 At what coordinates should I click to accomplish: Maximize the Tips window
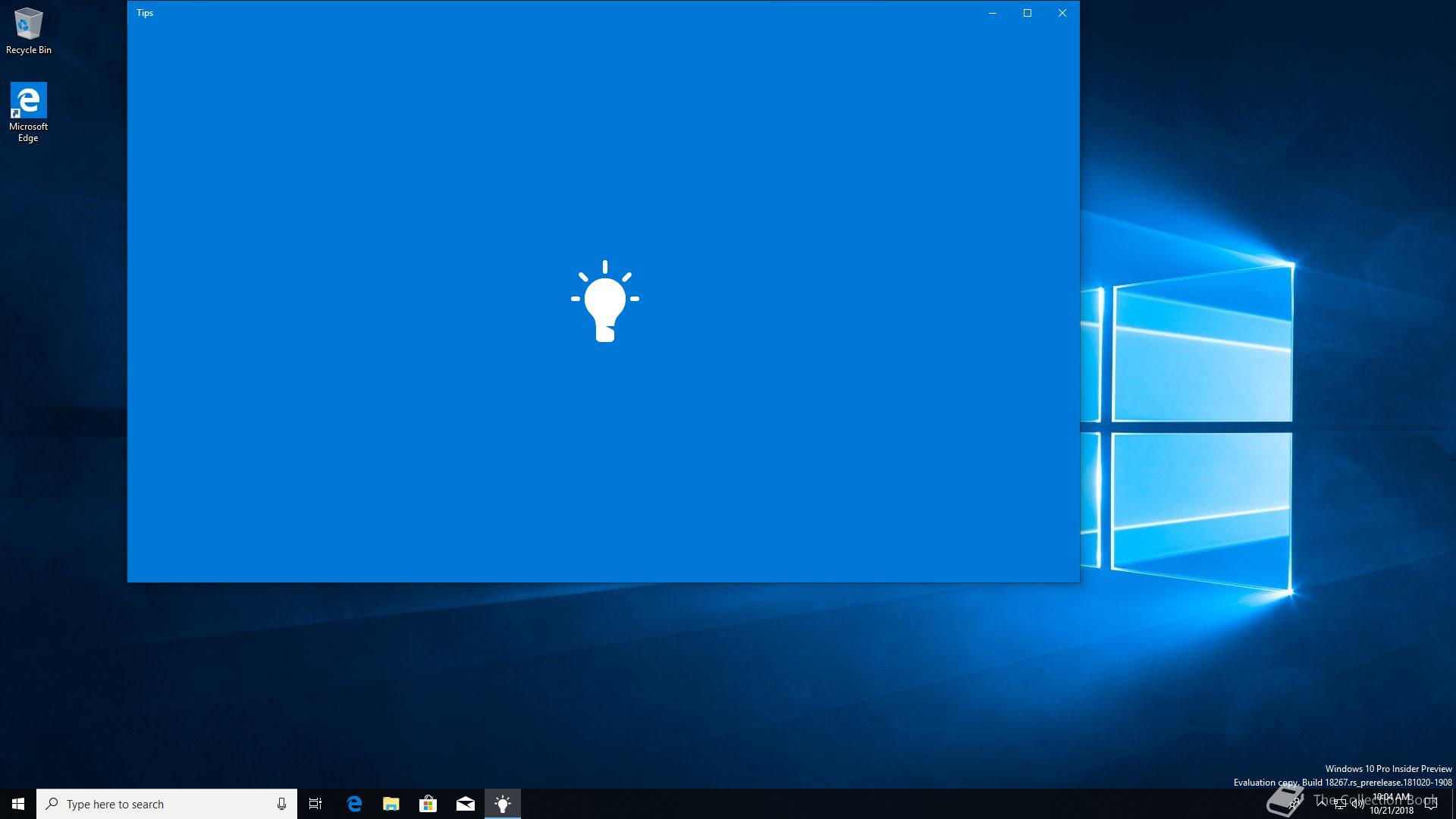click(1028, 13)
